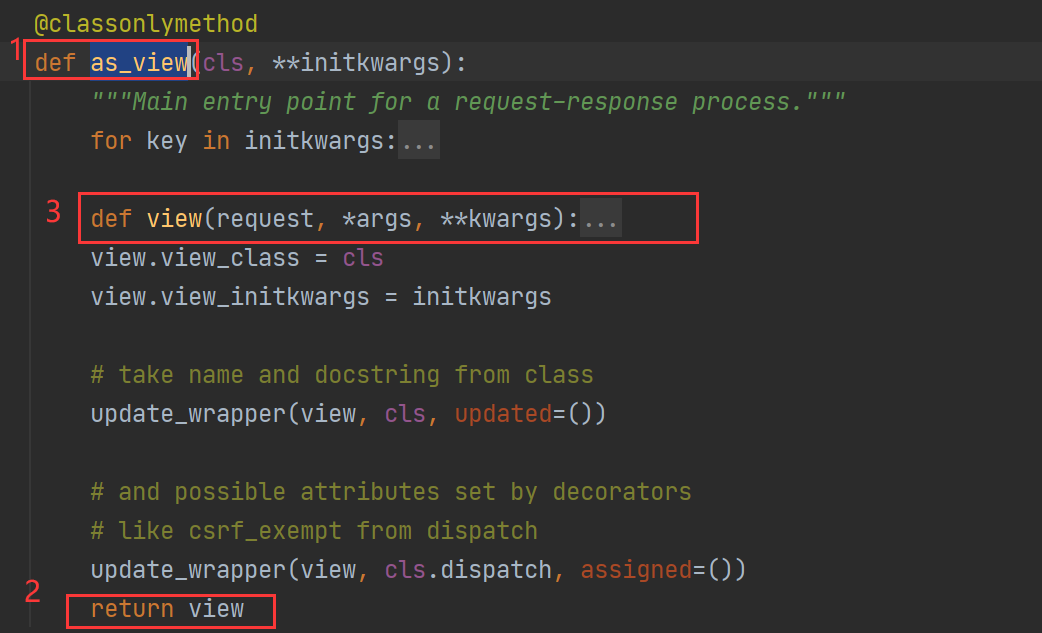Click the **initkwargs parameter in as_view signature
This screenshot has height=633, width=1042.
(356, 62)
